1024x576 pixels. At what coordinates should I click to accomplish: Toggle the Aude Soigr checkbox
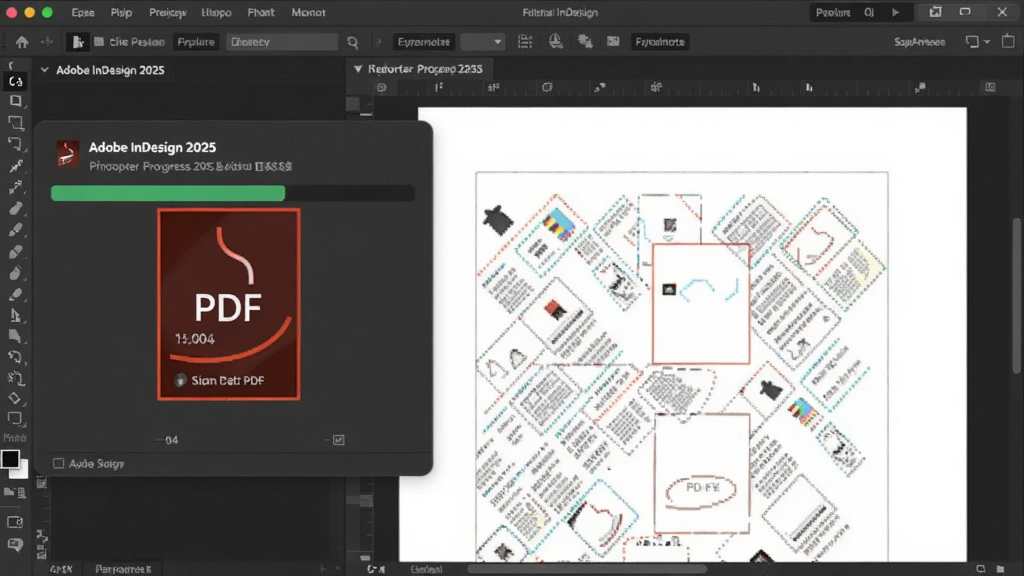(59, 464)
